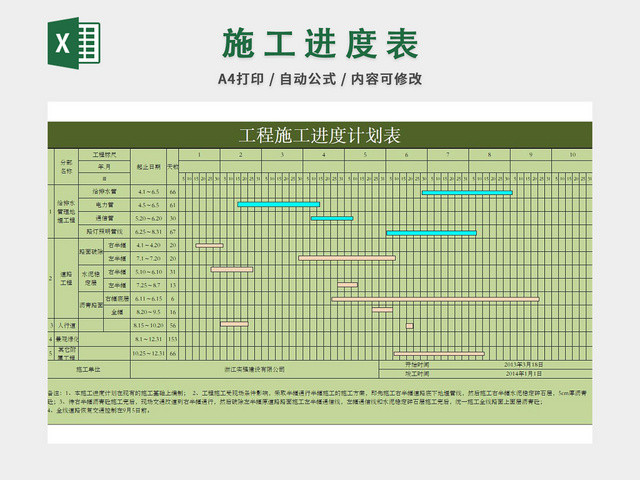This screenshot has width=640, height=480.
Task: Select date range cell 7.25~8.7
Action: click(x=149, y=285)
